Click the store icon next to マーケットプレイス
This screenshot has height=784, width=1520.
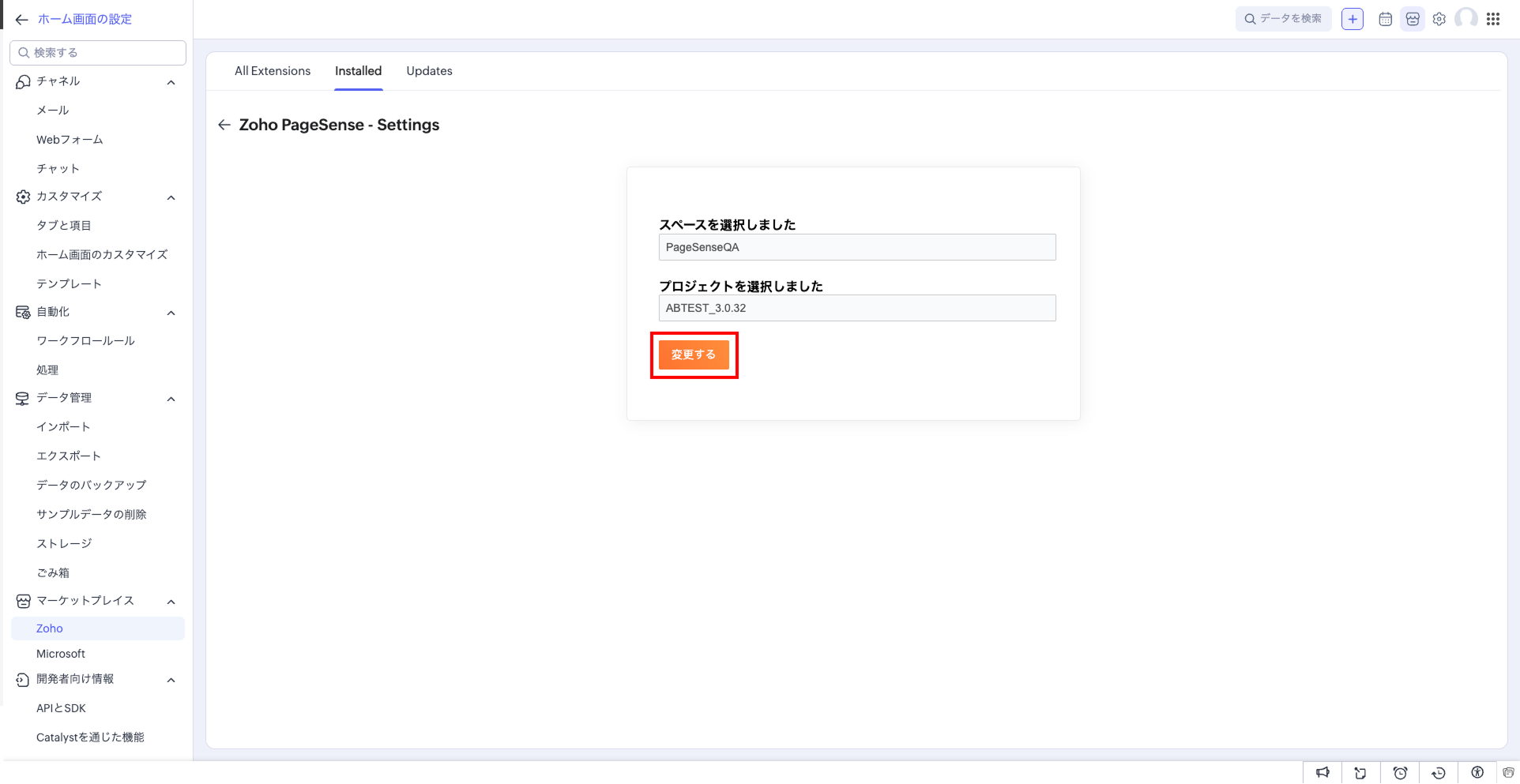coord(23,601)
